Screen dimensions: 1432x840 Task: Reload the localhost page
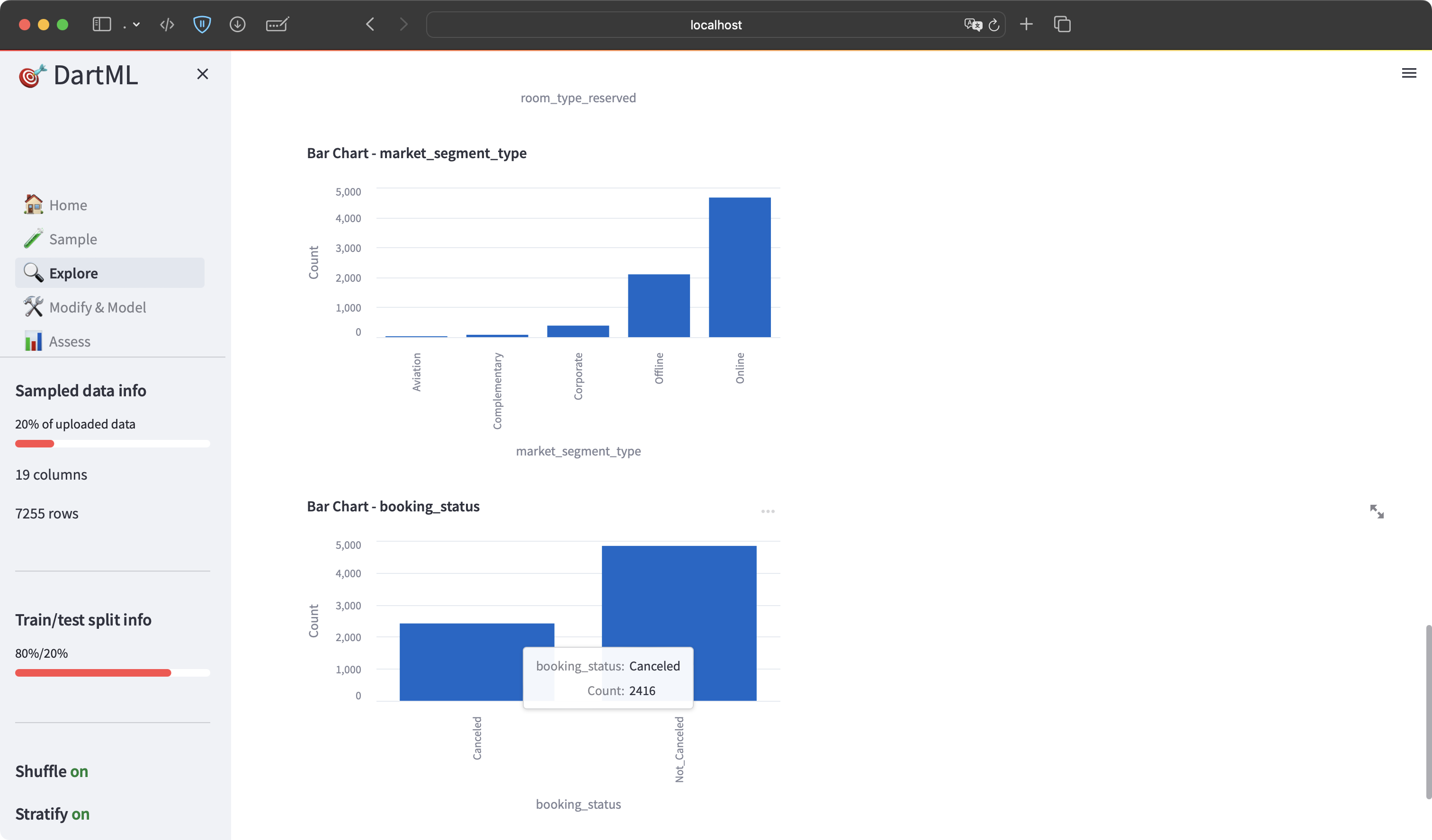click(x=994, y=25)
